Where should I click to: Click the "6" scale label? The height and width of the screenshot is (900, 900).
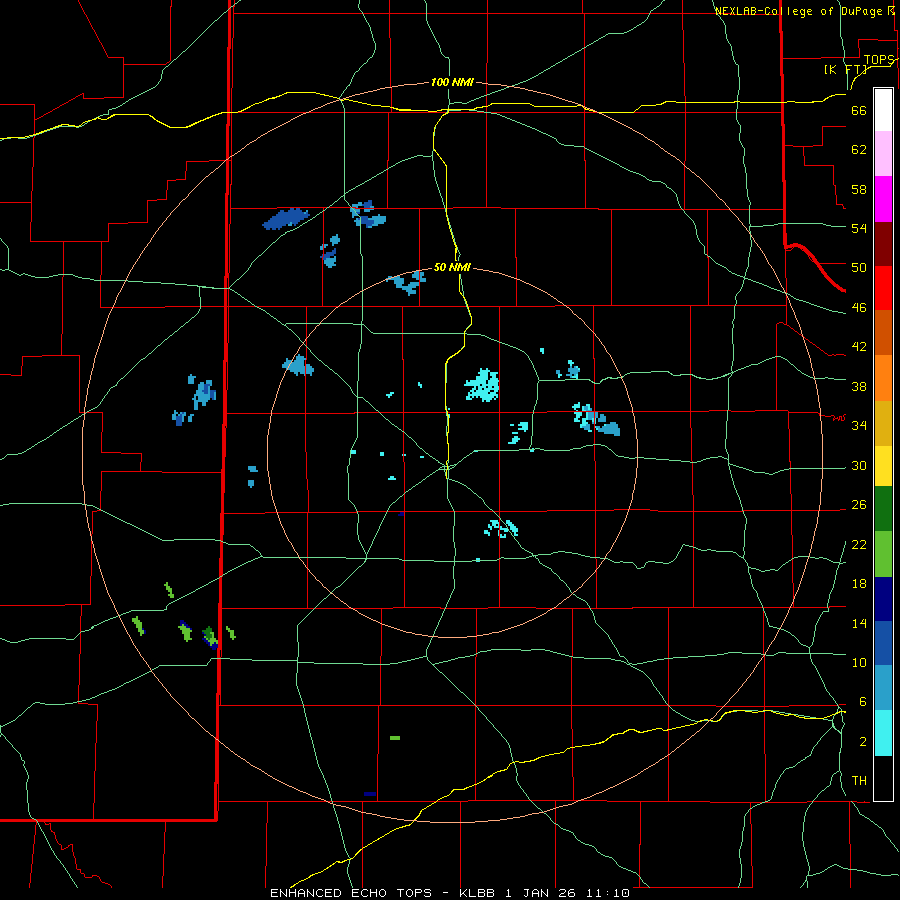tap(862, 702)
